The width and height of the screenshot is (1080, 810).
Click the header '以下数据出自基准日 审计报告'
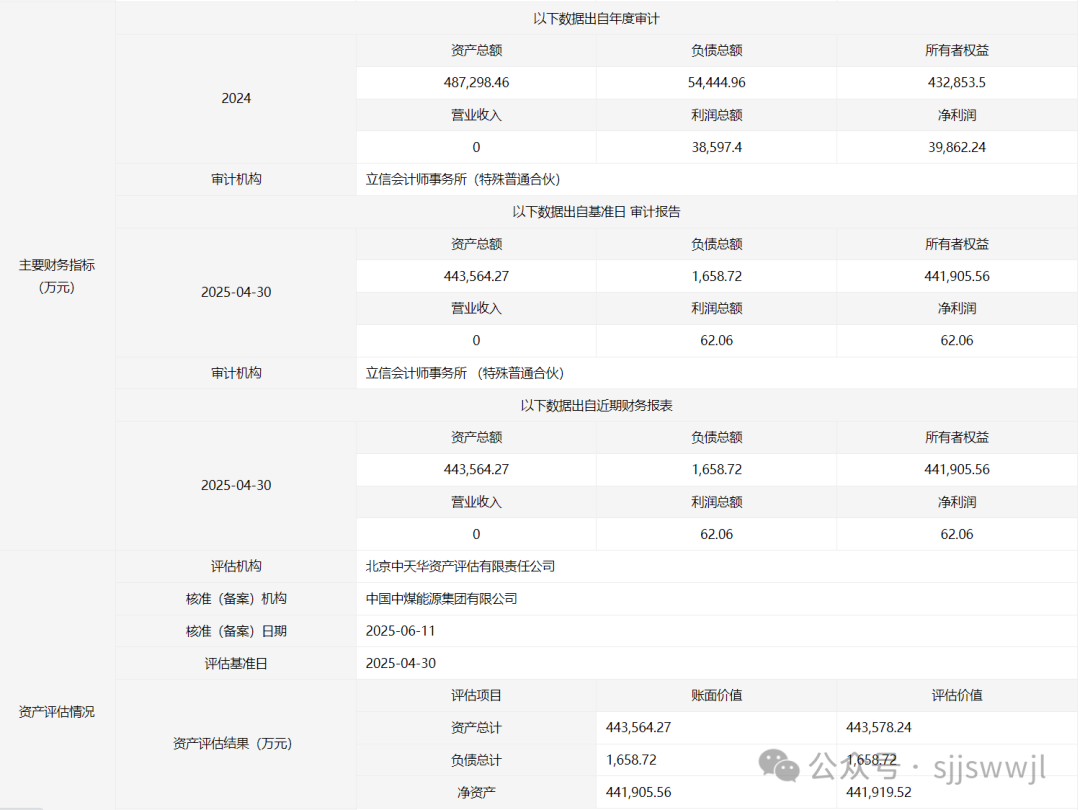(596, 212)
